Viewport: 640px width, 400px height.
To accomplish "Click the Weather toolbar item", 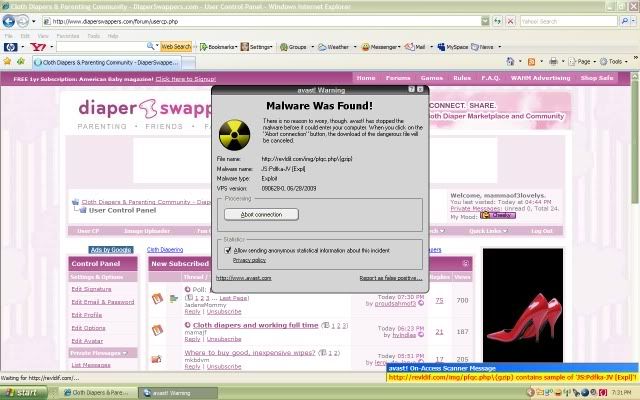I will [333, 47].
